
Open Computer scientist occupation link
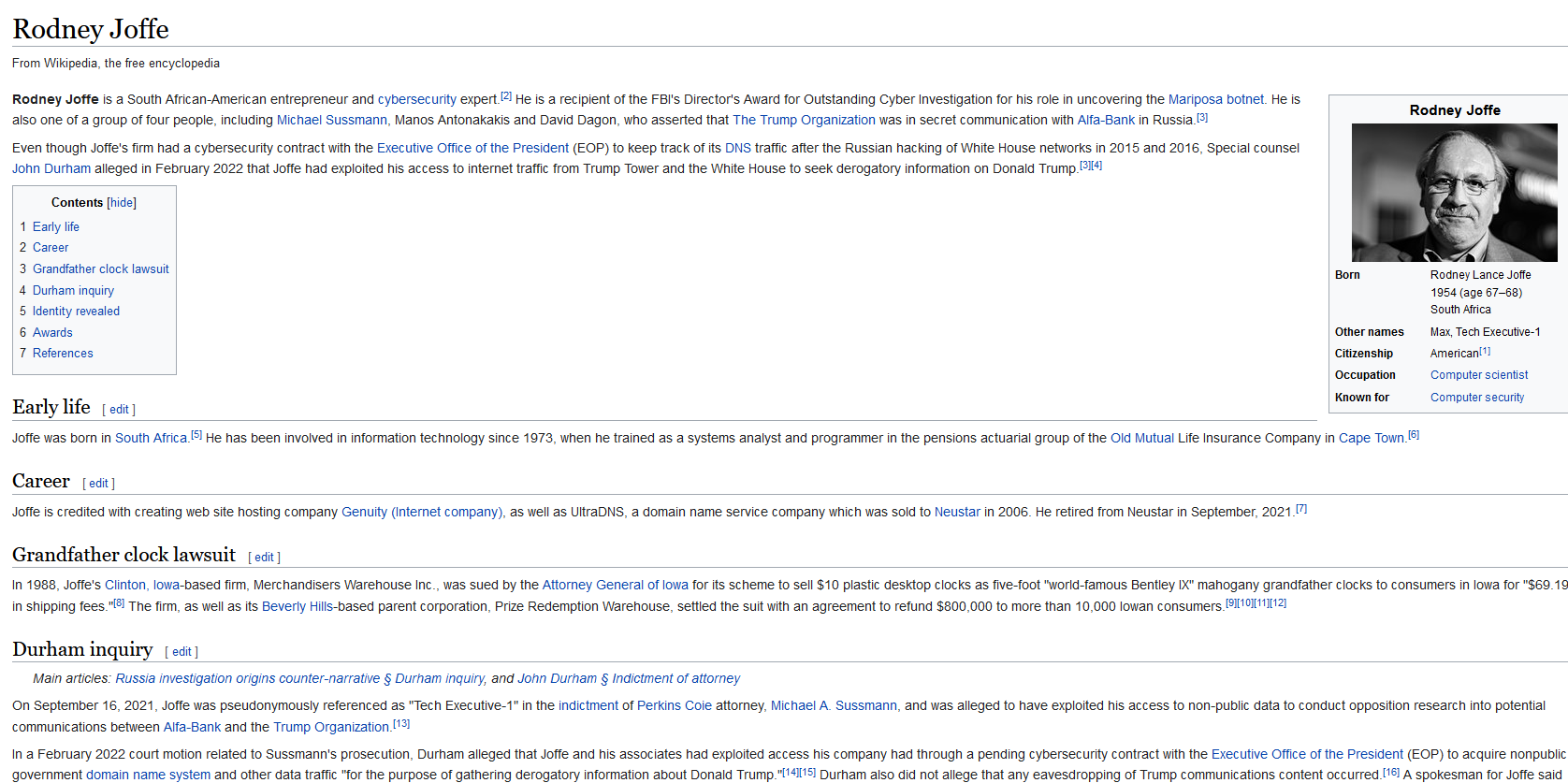1479,375
